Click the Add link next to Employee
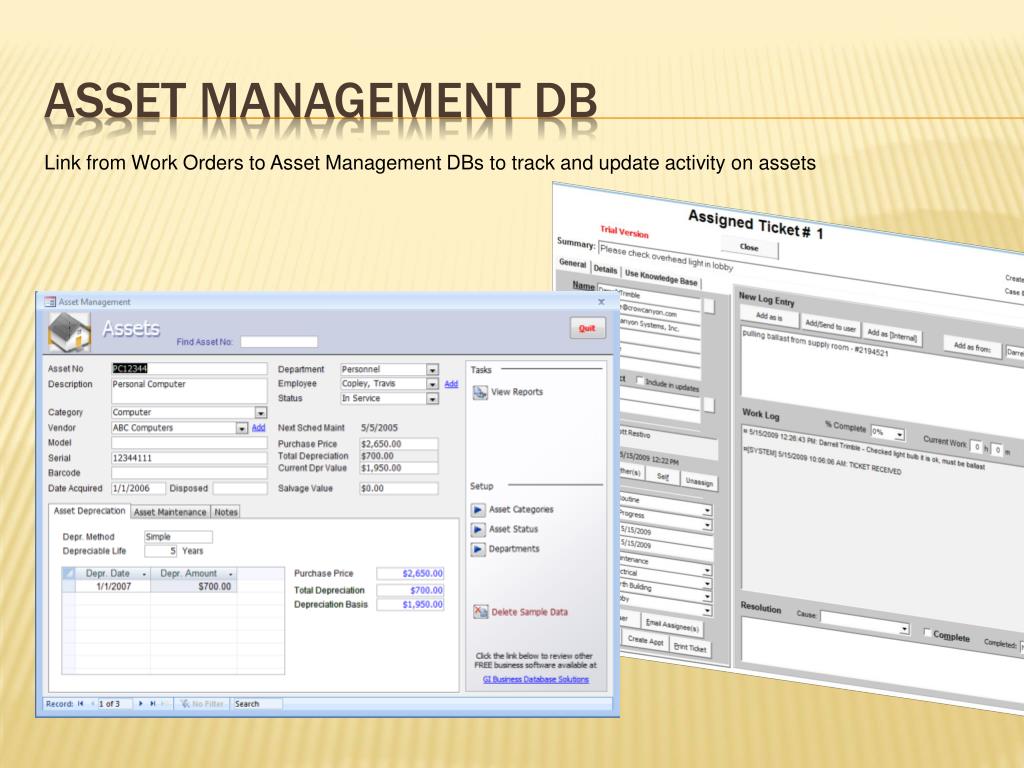The width and height of the screenshot is (1024, 768). 451,384
